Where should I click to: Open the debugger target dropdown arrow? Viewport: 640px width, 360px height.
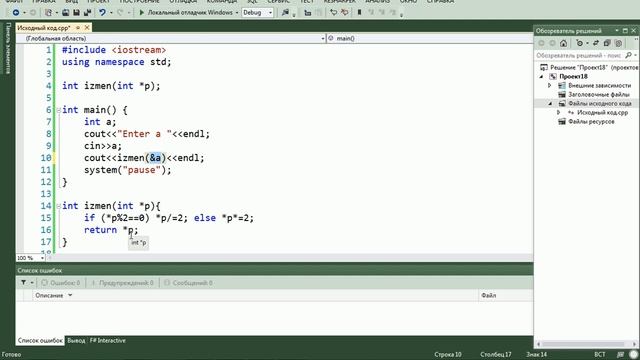tap(237, 13)
